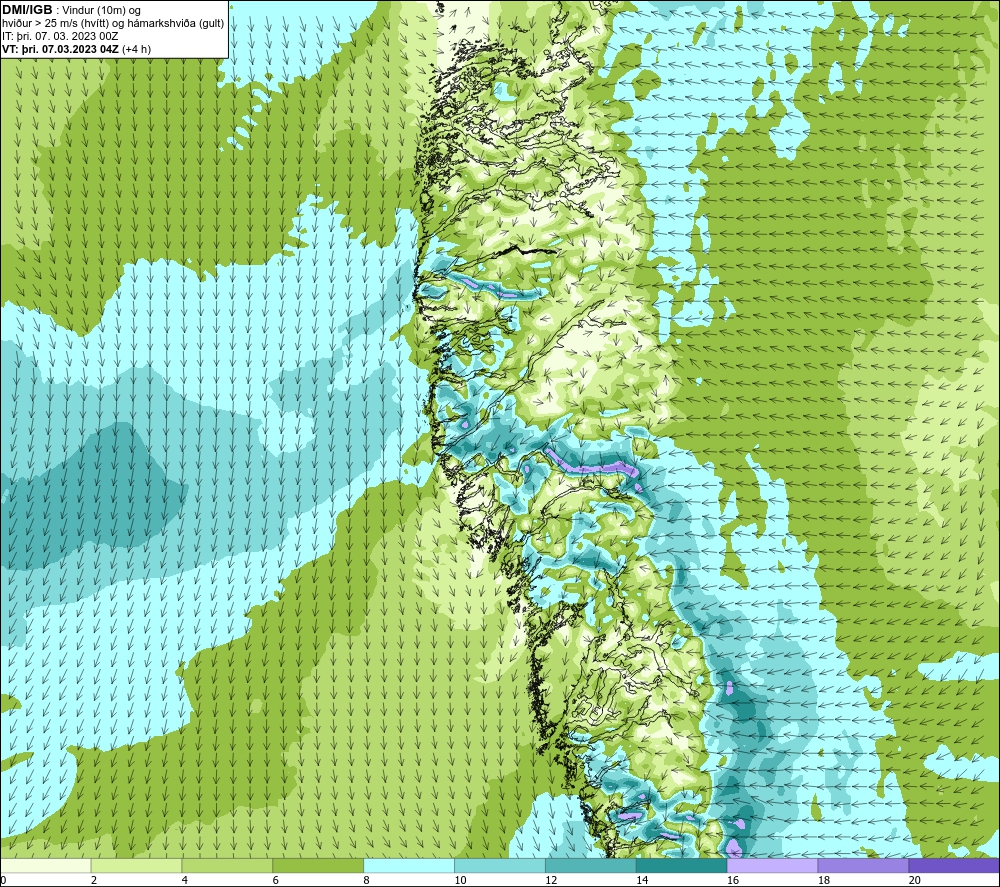Click the '(+4 h)' forecast offset text
This screenshot has width=1000, height=887.
[x=136, y=49]
